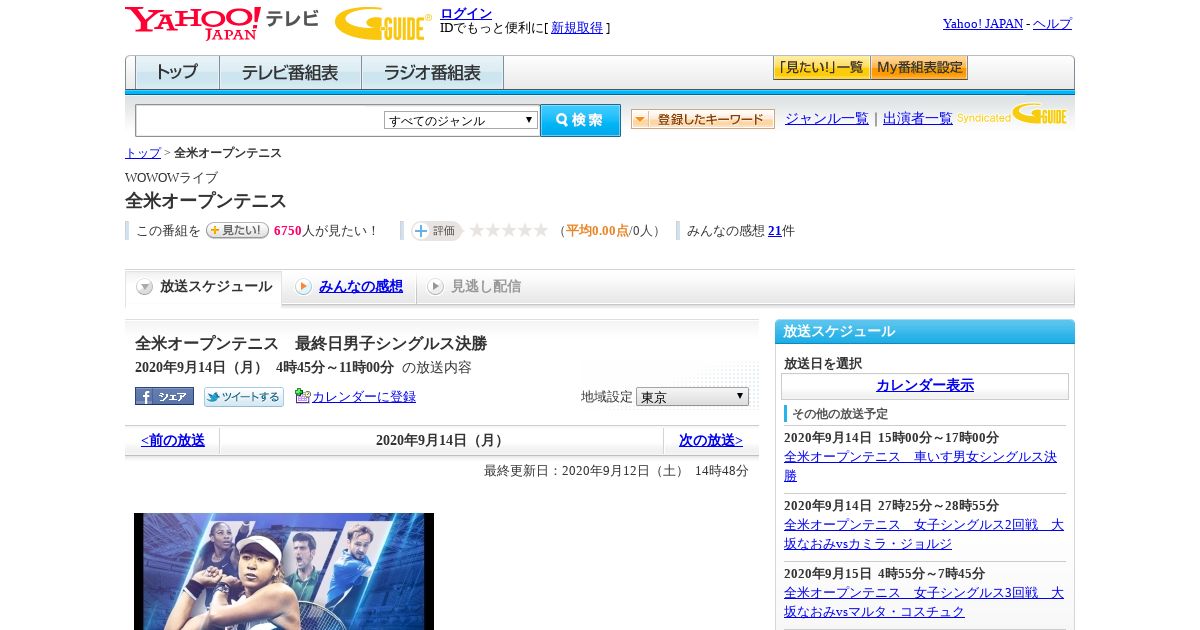Click the 15時00分～17時00分 schedule time
Viewport: 1200px width, 630px height.
(938, 438)
